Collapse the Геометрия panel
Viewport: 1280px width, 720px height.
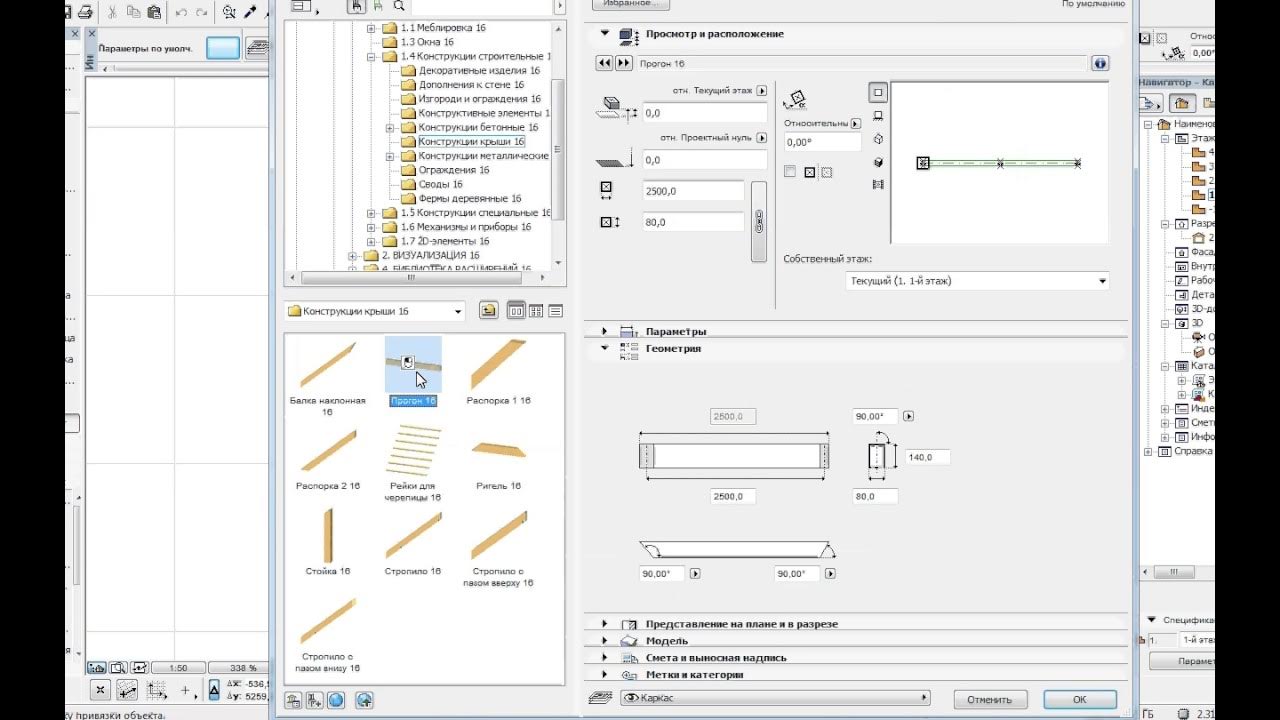click(604, 348)
